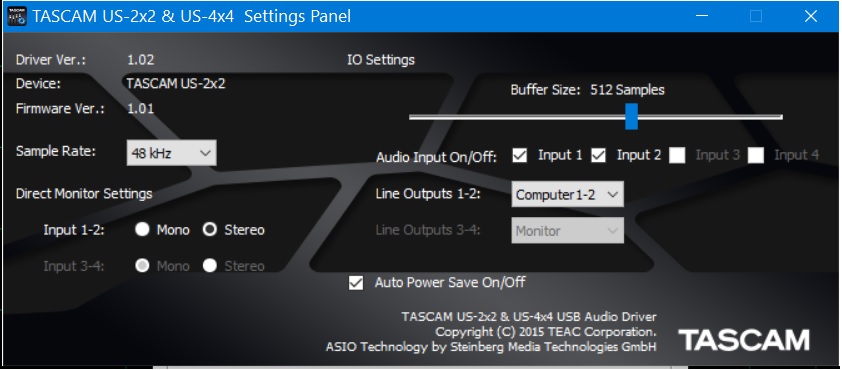
Task: Click the left end of Buffer Size track
Action: 412,117
